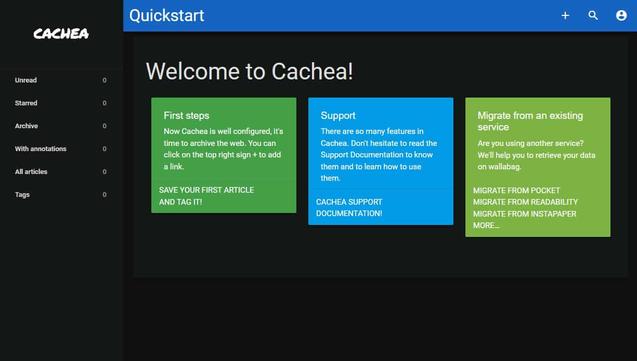Click the plus icon to add a link
The width and height of the screenshot is (637, 361).
tap(565, 15)
